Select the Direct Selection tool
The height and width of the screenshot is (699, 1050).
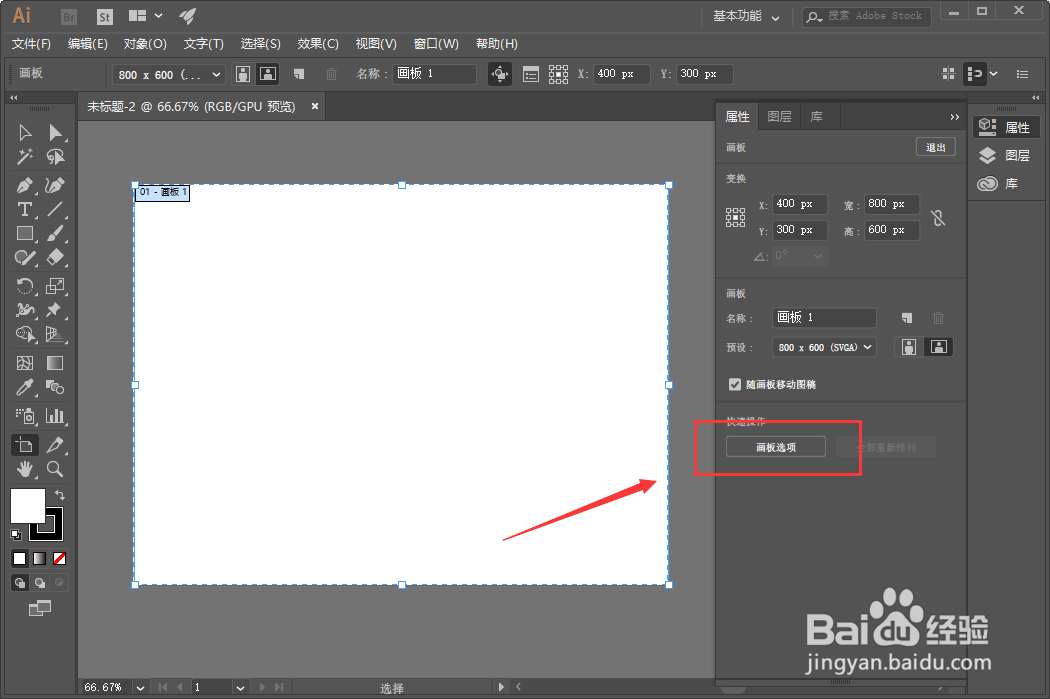click(x=55, y=133)
